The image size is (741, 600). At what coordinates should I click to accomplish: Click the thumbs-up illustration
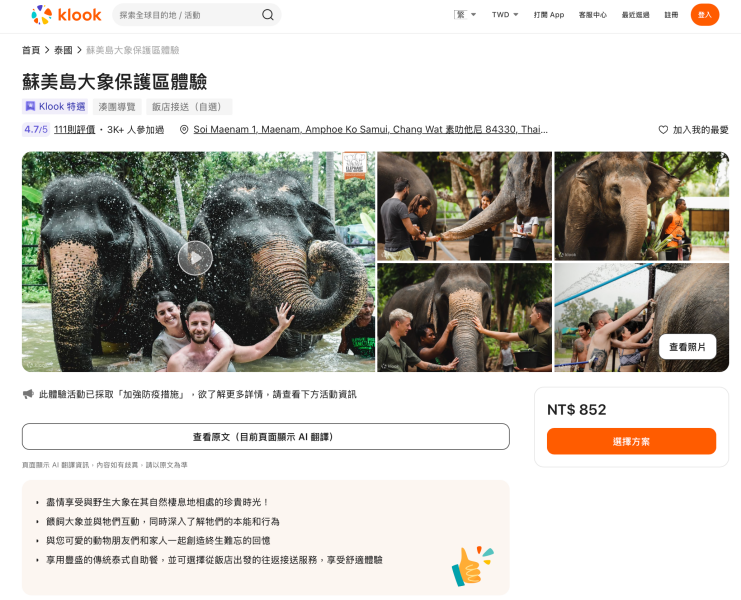(471, 565)
